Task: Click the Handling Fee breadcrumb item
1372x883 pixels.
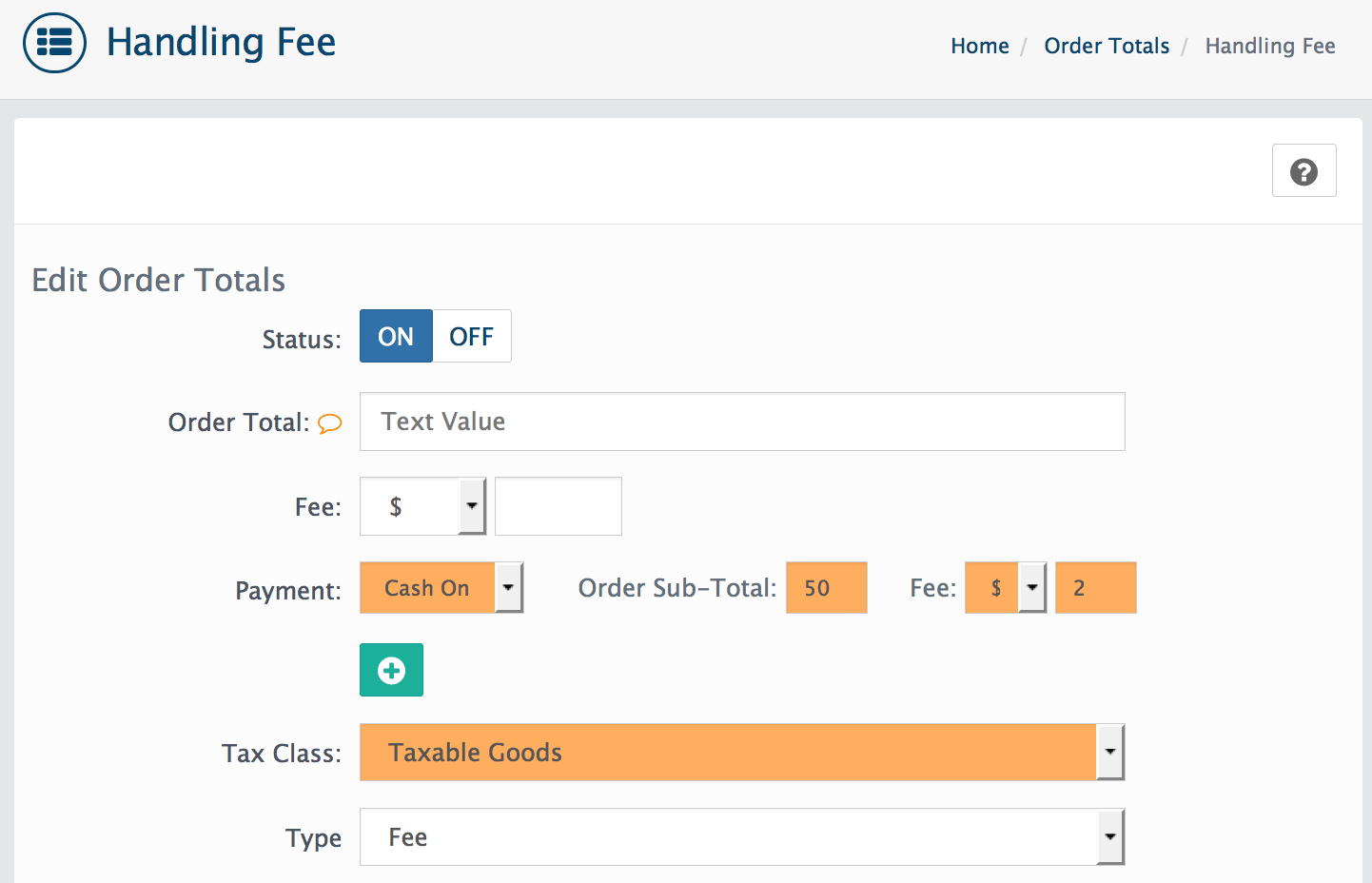Action: pos(1270,46)
